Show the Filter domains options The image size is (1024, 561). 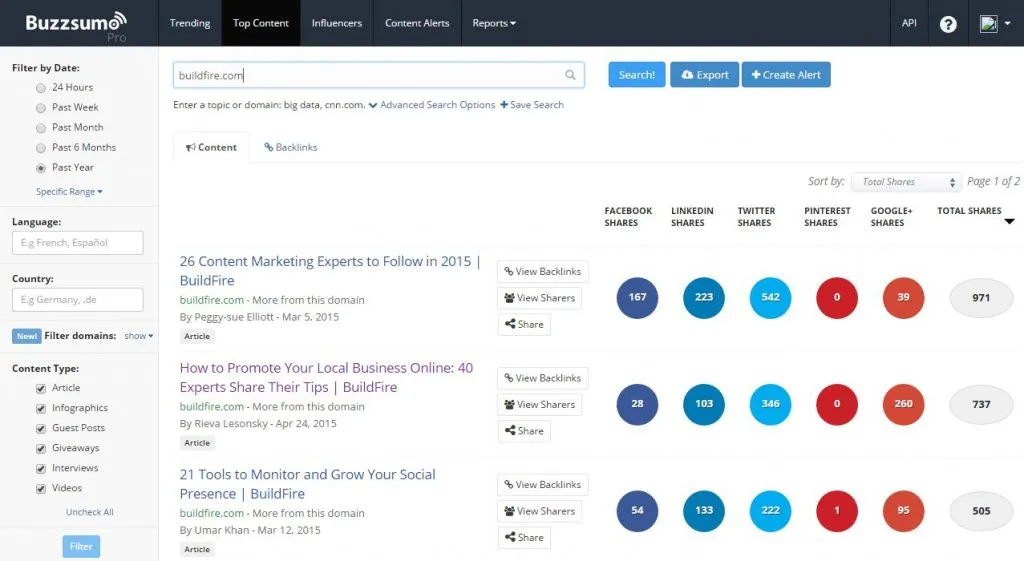pos(138,336)
